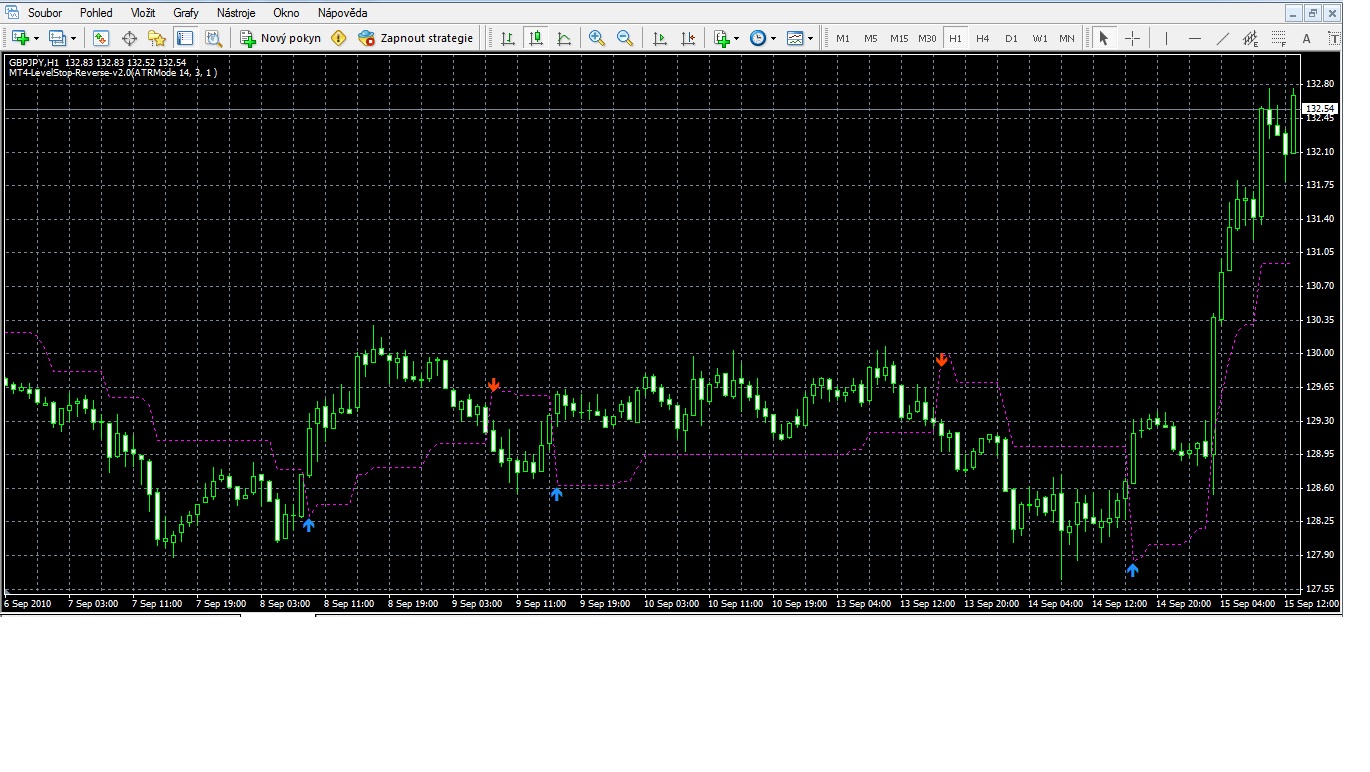Click the Nový pokyn (new order) button

[281, 38]
